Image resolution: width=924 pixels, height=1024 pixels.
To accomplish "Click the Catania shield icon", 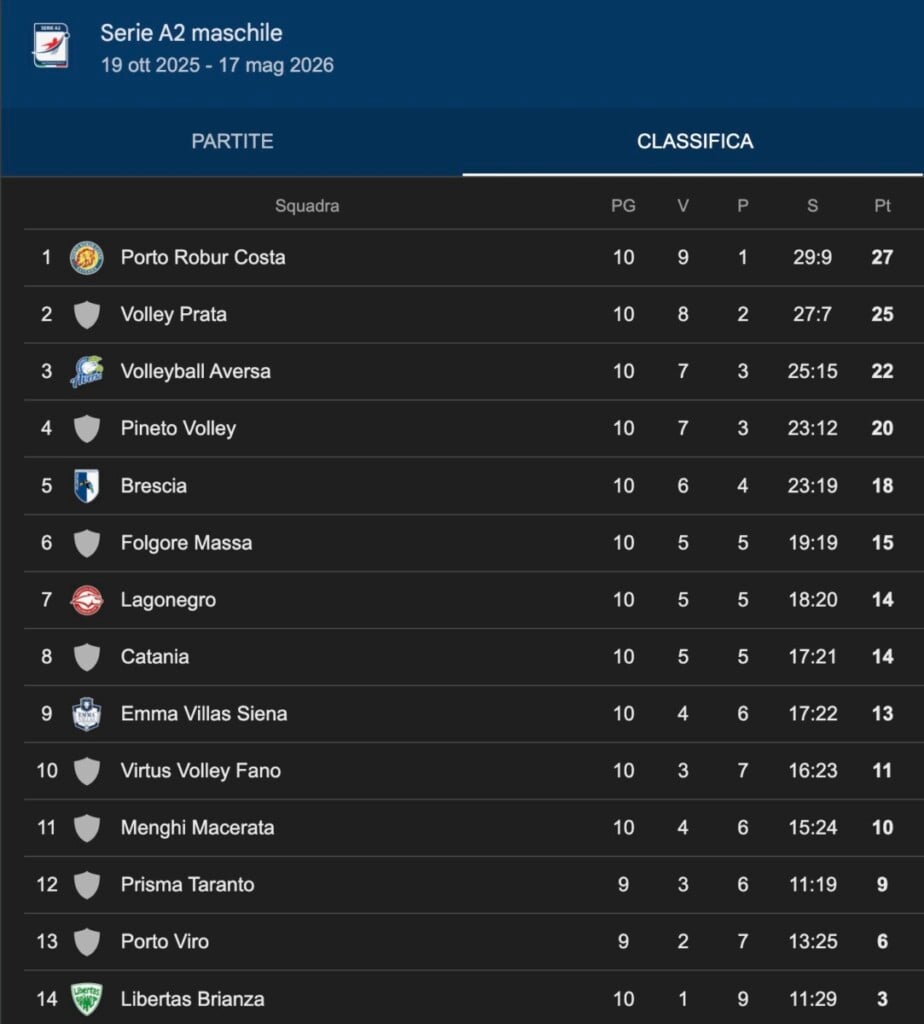I will point(86,656).
